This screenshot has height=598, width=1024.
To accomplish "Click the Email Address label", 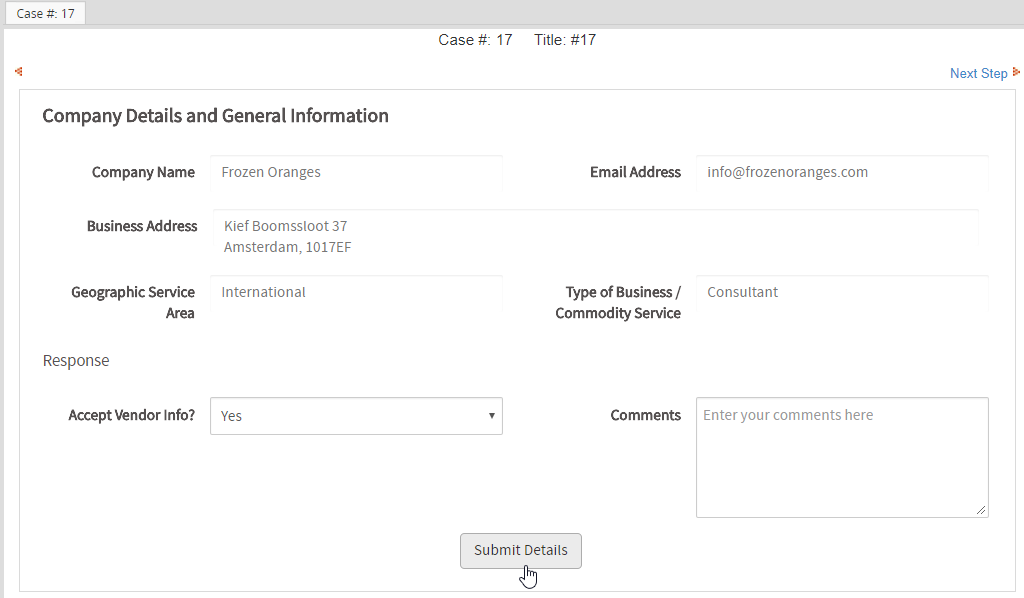I will pos(635,172).
